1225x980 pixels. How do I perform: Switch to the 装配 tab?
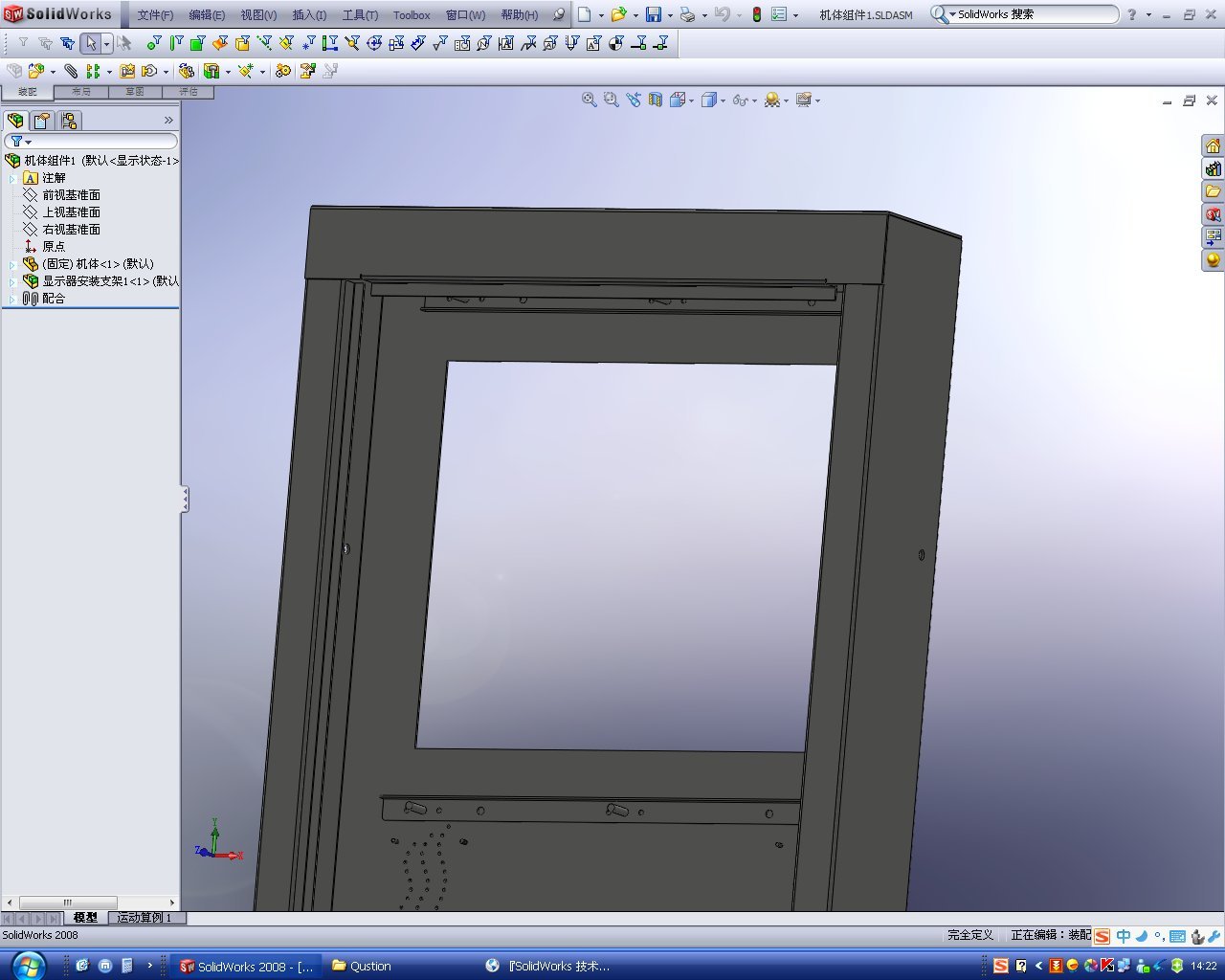pos(28,92)
